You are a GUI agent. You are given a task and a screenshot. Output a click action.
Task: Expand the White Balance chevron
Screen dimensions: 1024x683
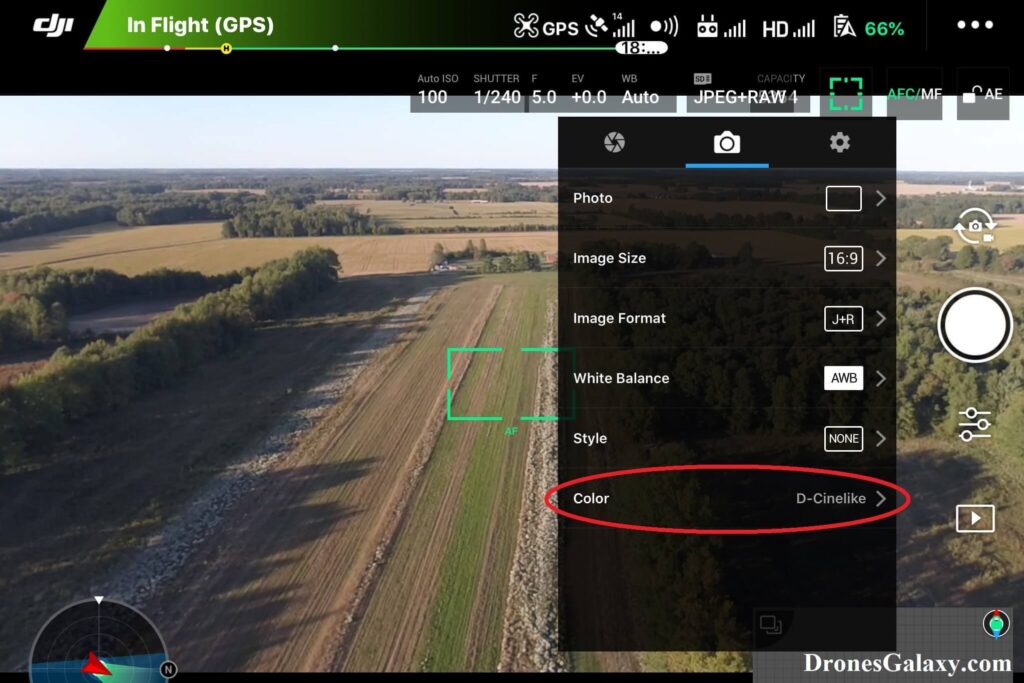pos(881,379)
